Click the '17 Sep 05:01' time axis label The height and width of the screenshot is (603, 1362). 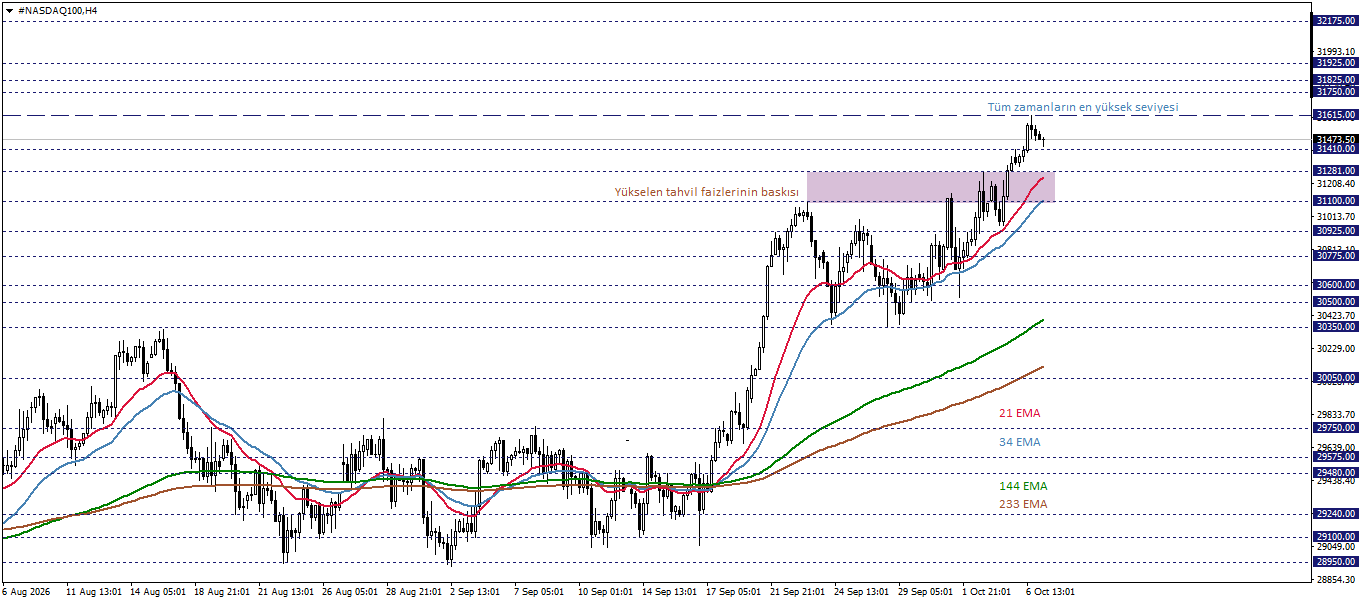(735, 592)
